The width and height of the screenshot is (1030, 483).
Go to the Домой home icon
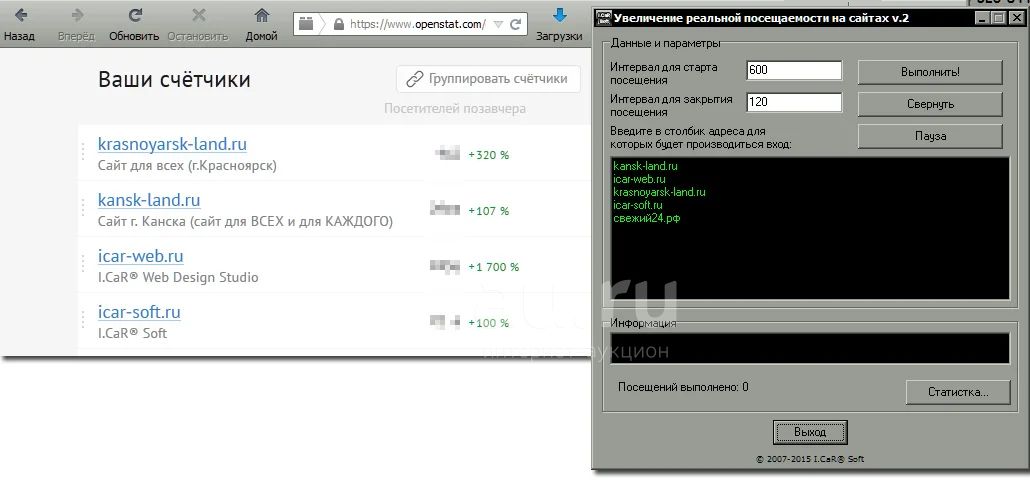[262, 14]
